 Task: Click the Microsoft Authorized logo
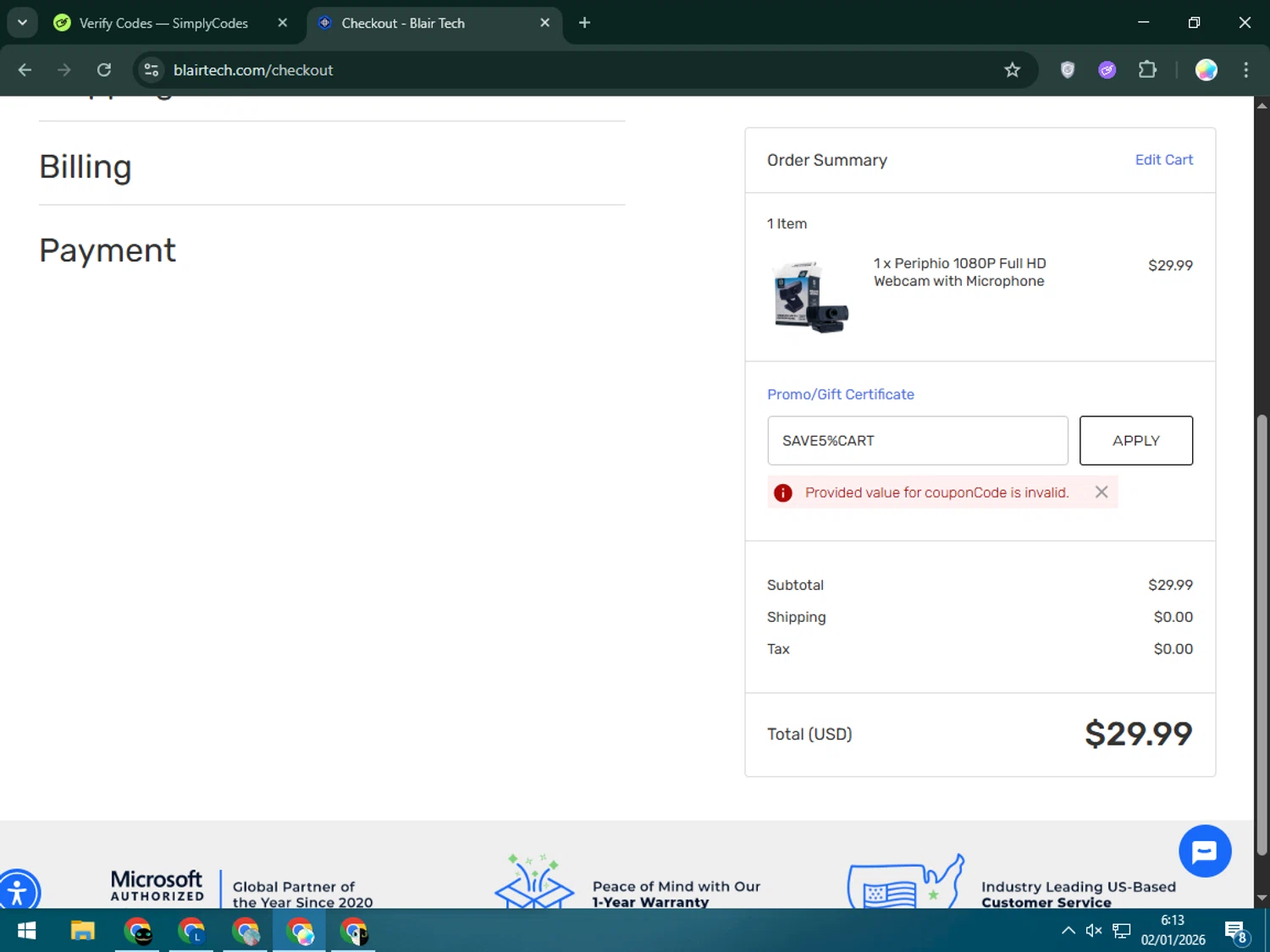(157, 886)
